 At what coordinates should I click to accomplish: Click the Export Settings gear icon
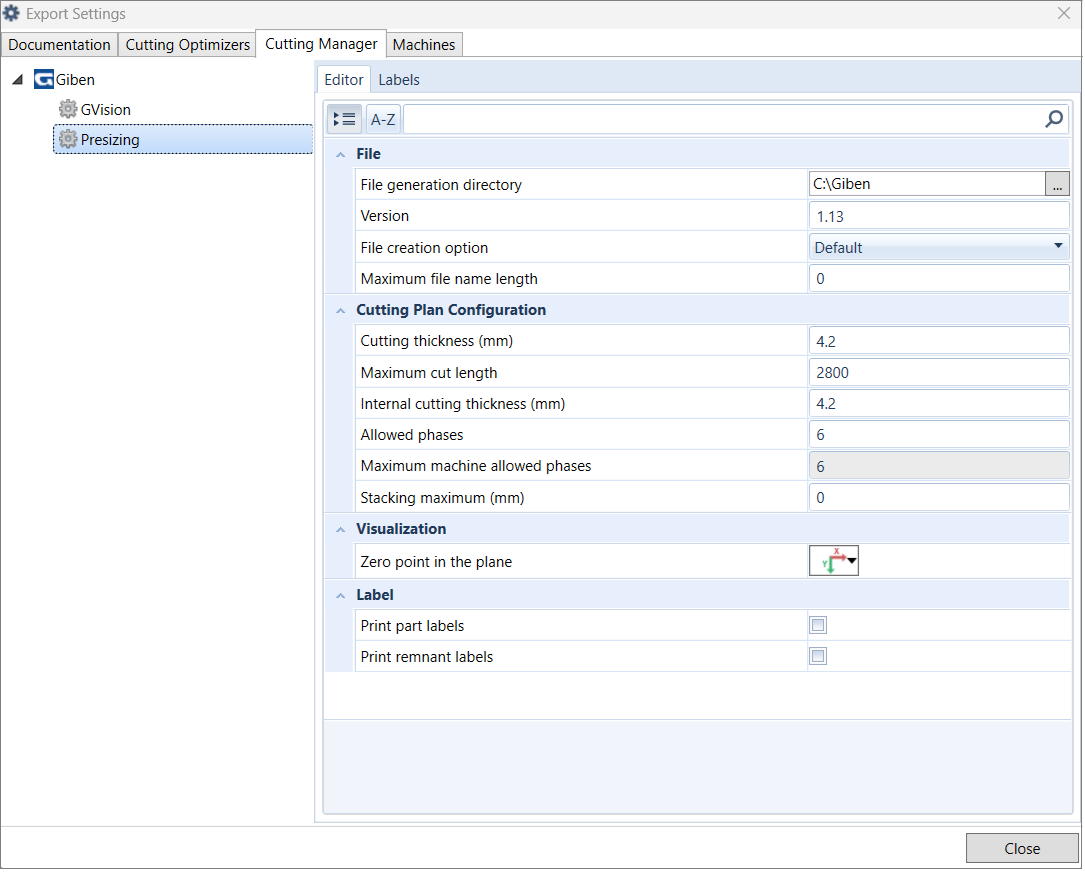pyautogui.click(x=12, y=13)
